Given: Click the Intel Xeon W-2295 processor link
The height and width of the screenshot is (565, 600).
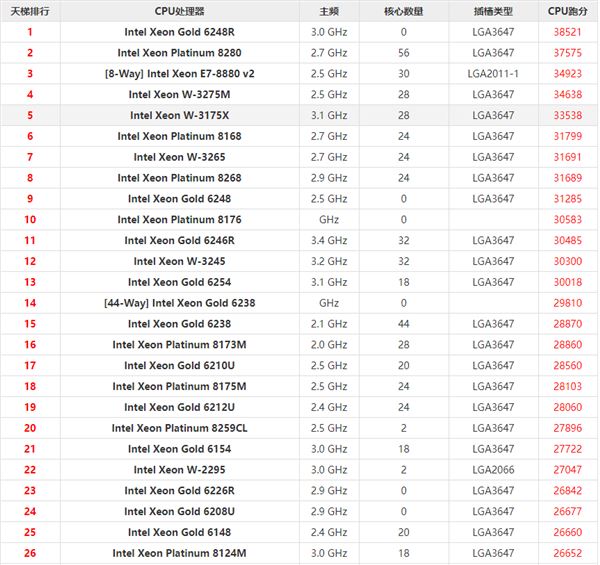Looking at the screenshot, I should (179, 470).
